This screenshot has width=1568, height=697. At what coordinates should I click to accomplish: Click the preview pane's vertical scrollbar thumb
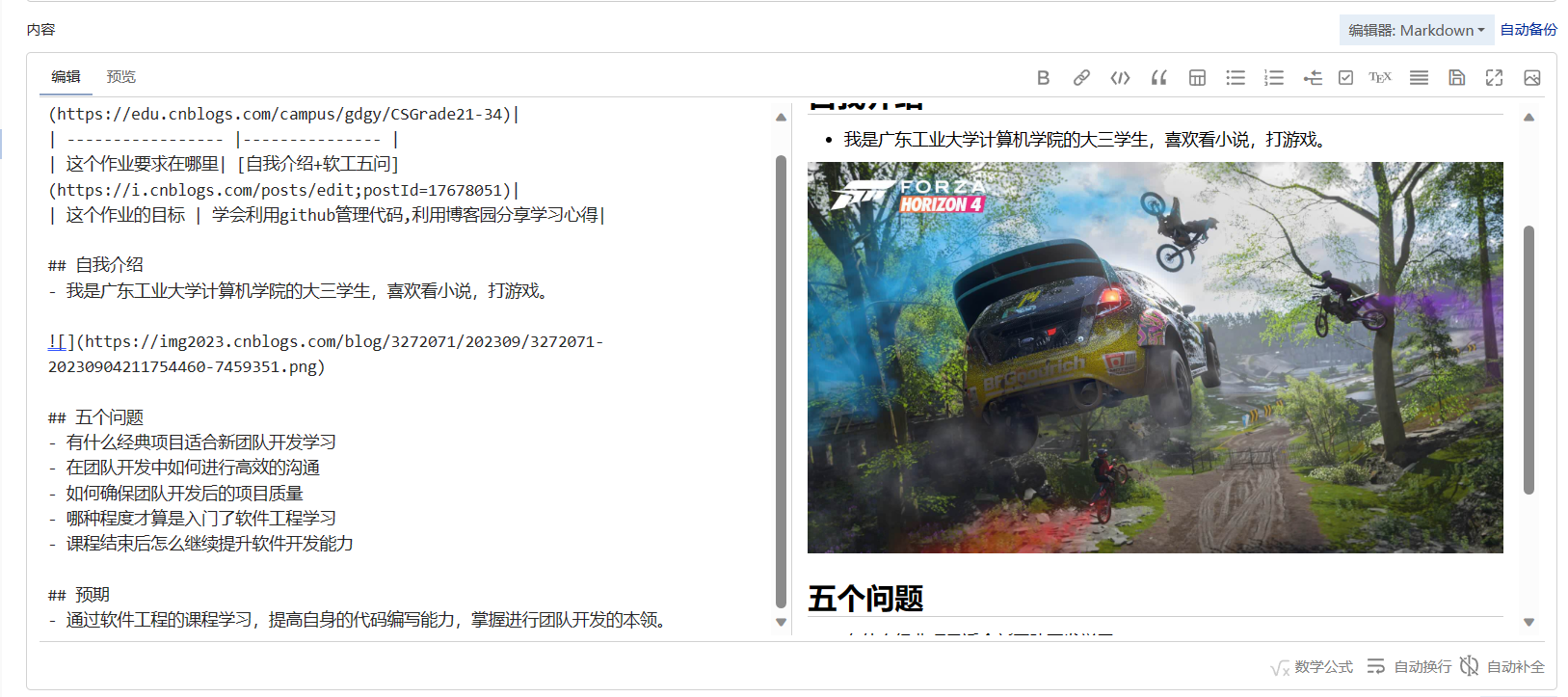(1528, 360)
